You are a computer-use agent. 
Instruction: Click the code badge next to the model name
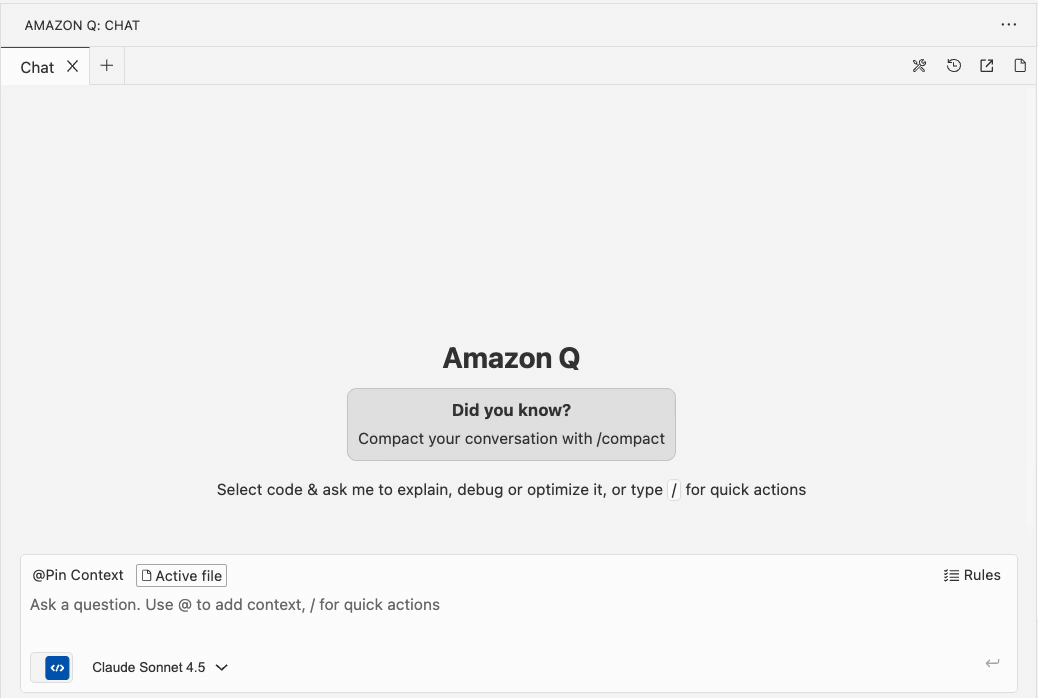51,667
